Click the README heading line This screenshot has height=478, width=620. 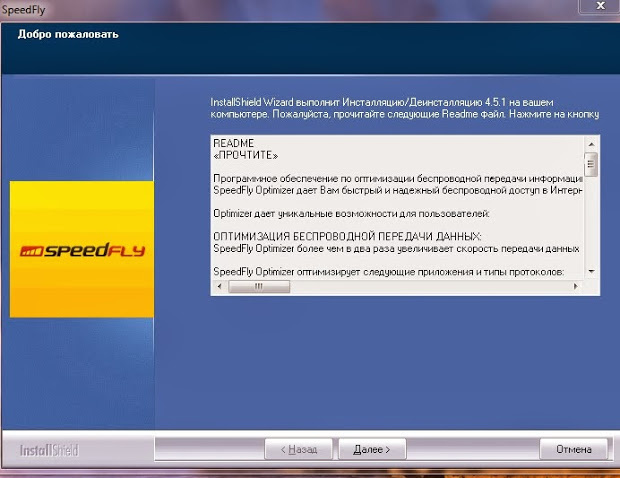(233, 143)
